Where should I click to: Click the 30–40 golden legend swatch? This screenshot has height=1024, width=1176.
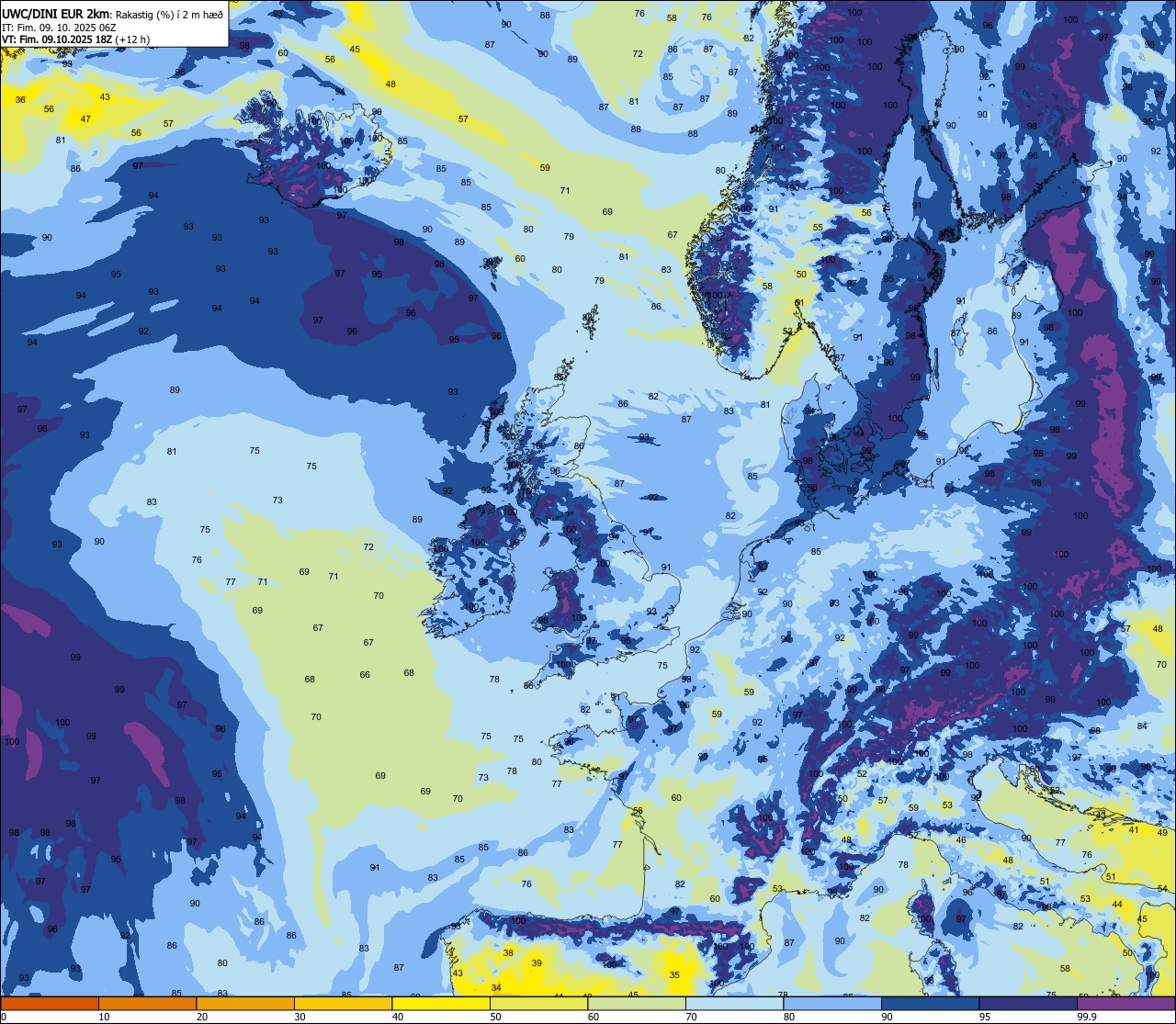343,1003
